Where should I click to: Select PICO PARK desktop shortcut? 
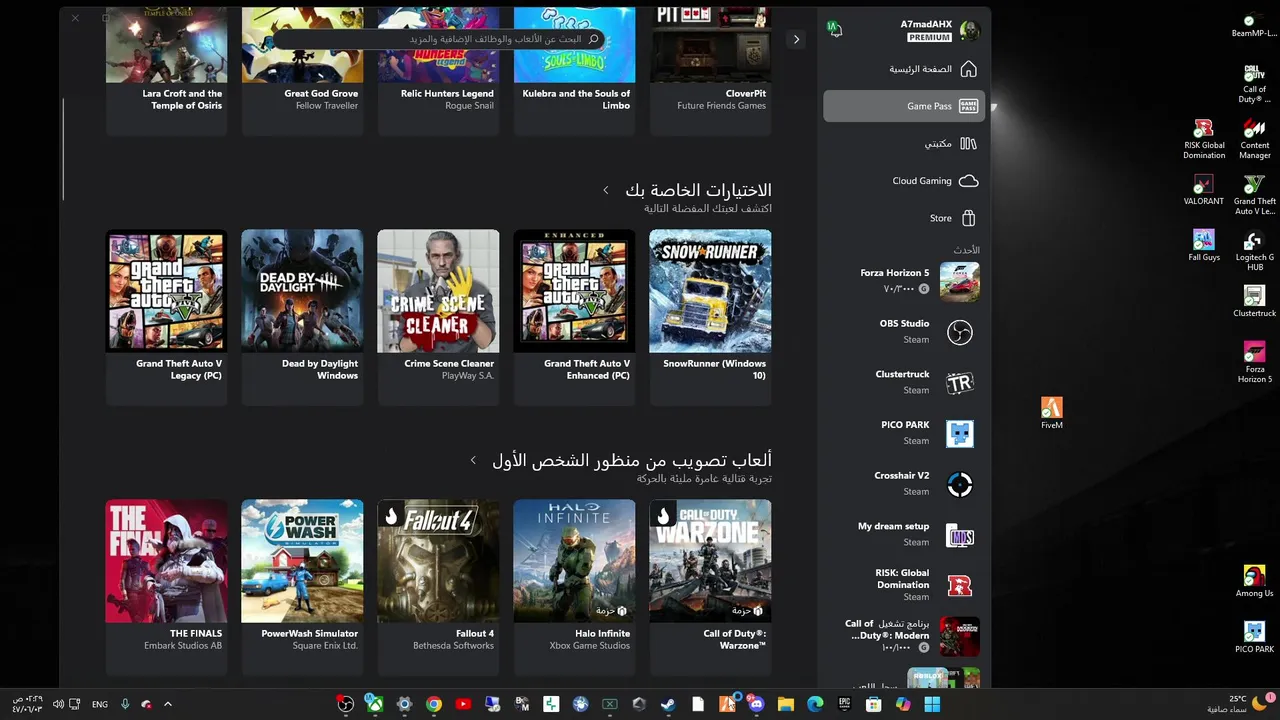(1254, 638)
